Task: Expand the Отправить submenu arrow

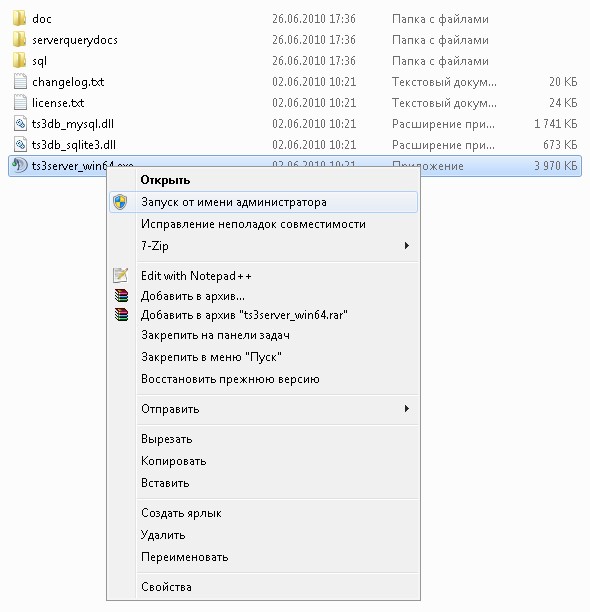Action: pos(407,409)
